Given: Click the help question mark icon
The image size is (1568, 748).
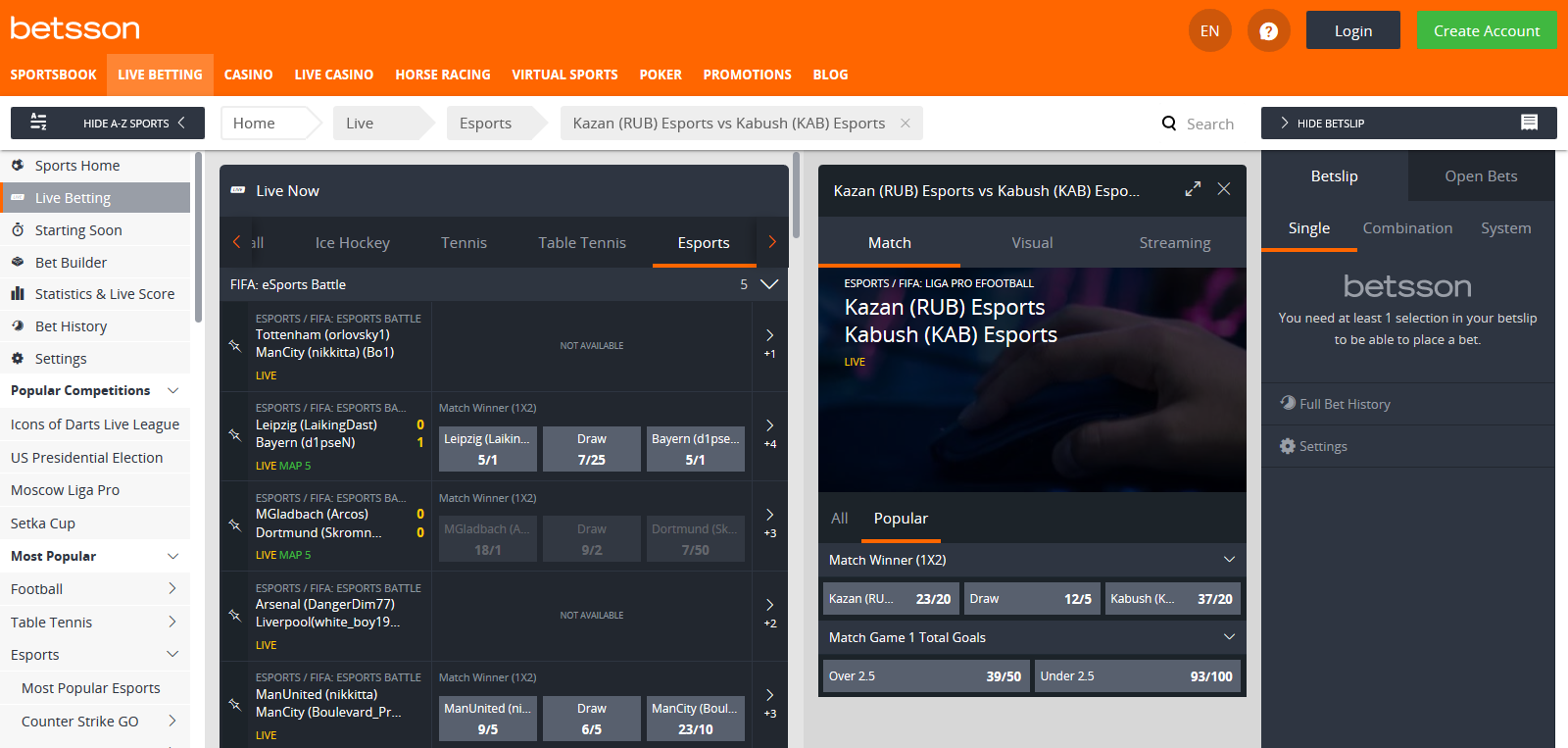Looking at the screenshot, I should coord(1268,31).
